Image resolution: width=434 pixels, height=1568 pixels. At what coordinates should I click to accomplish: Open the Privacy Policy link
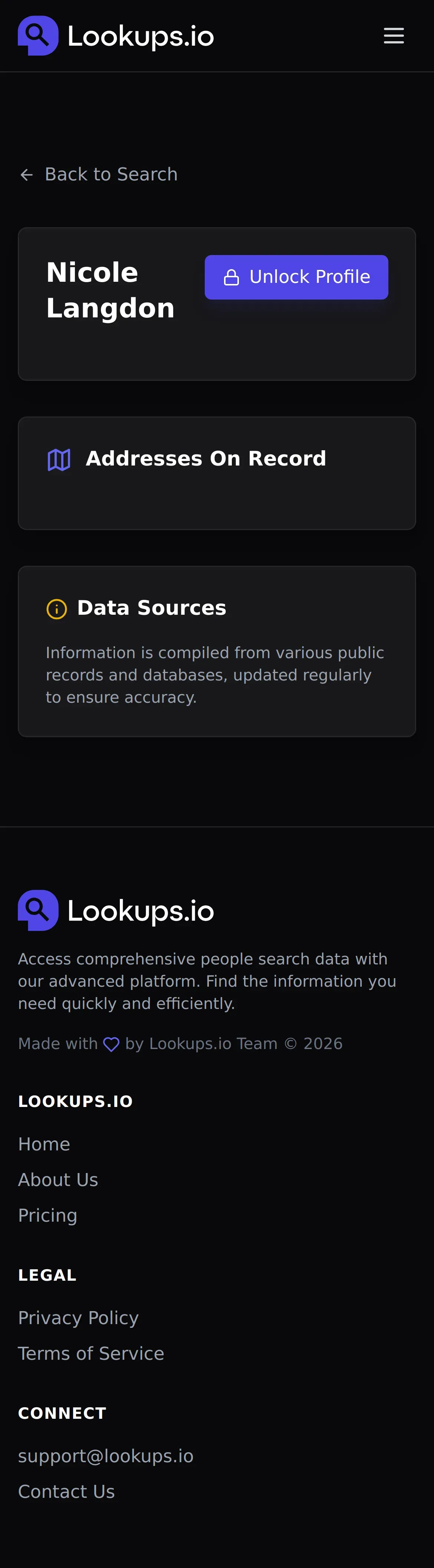[78, 1318]
